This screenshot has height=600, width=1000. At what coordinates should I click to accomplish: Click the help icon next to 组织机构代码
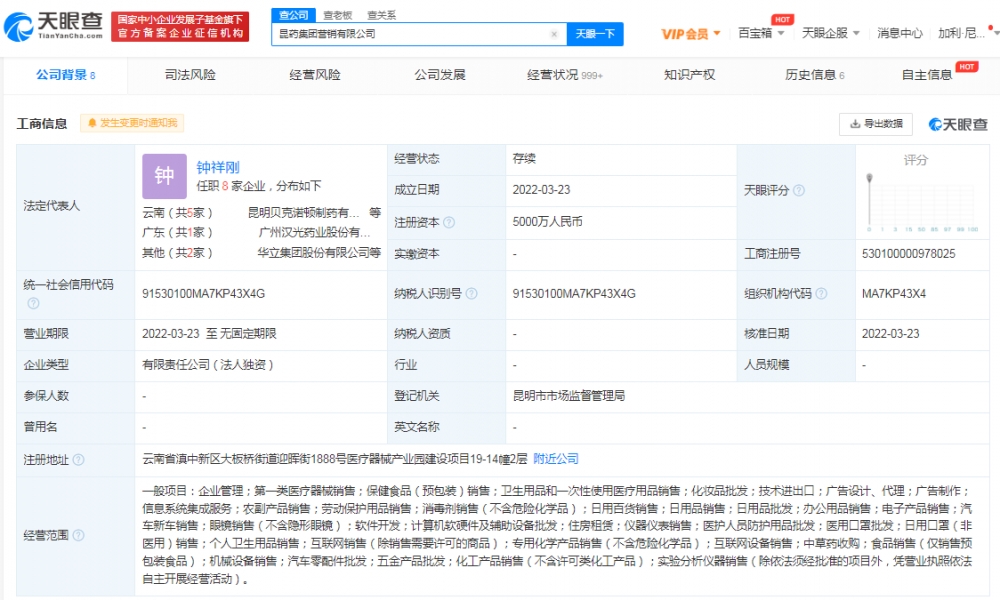821,294
